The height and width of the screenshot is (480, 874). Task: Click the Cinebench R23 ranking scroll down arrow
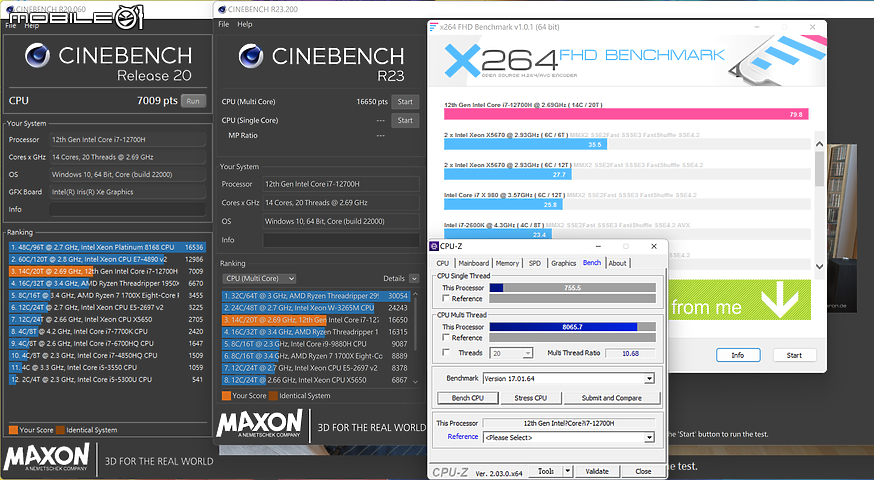(x=415, y=381)
